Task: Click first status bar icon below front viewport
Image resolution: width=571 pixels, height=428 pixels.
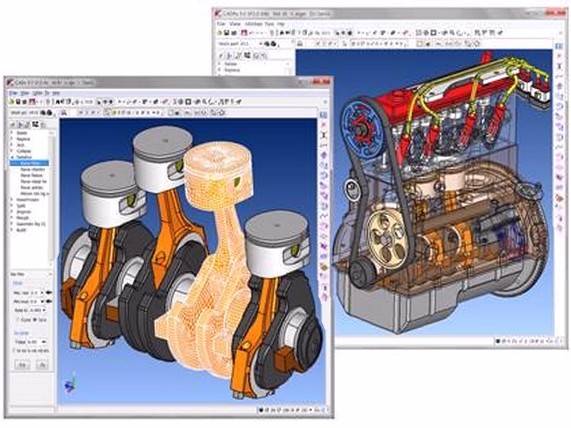Action: pyautogui.click(x=261, y=410)
